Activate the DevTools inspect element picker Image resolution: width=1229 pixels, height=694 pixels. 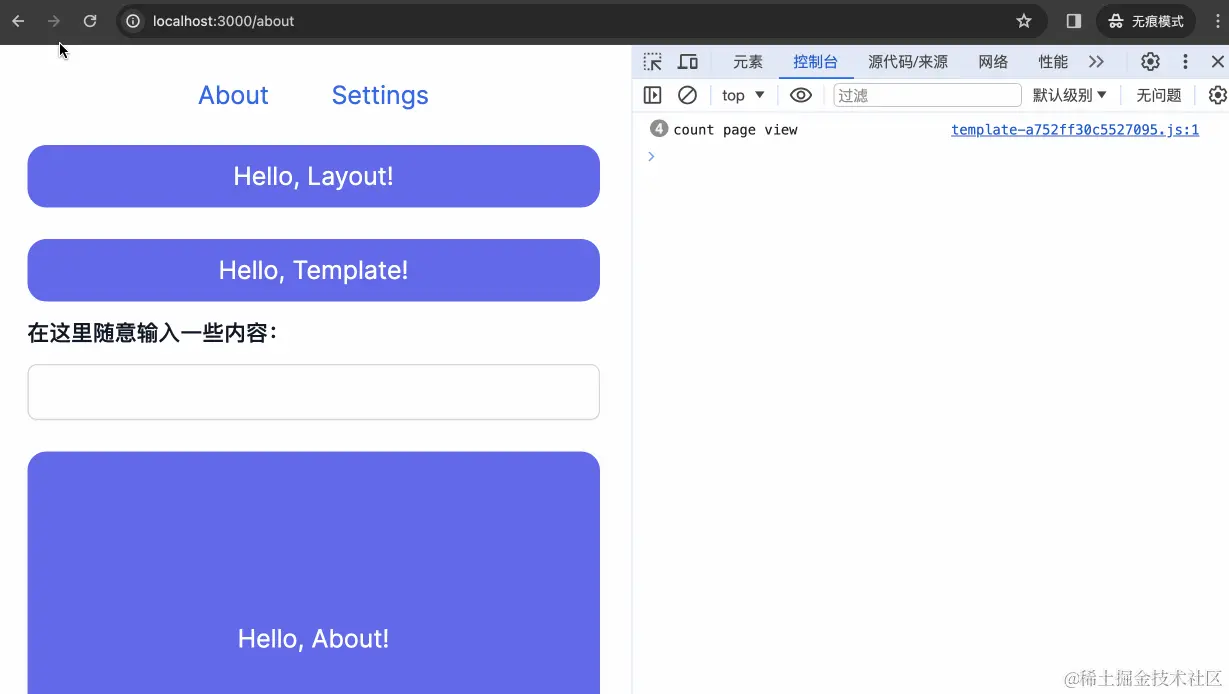click(653, 62)
